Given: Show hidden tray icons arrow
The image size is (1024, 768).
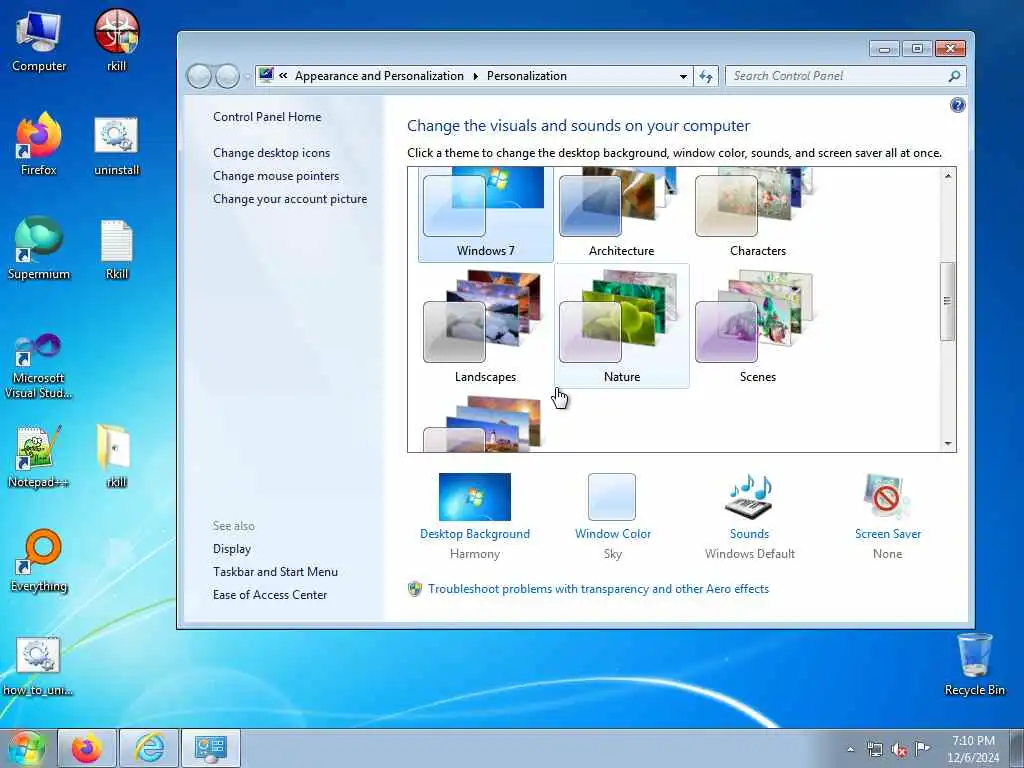Looking at the screenshot, I should click(x=850, y=750).
